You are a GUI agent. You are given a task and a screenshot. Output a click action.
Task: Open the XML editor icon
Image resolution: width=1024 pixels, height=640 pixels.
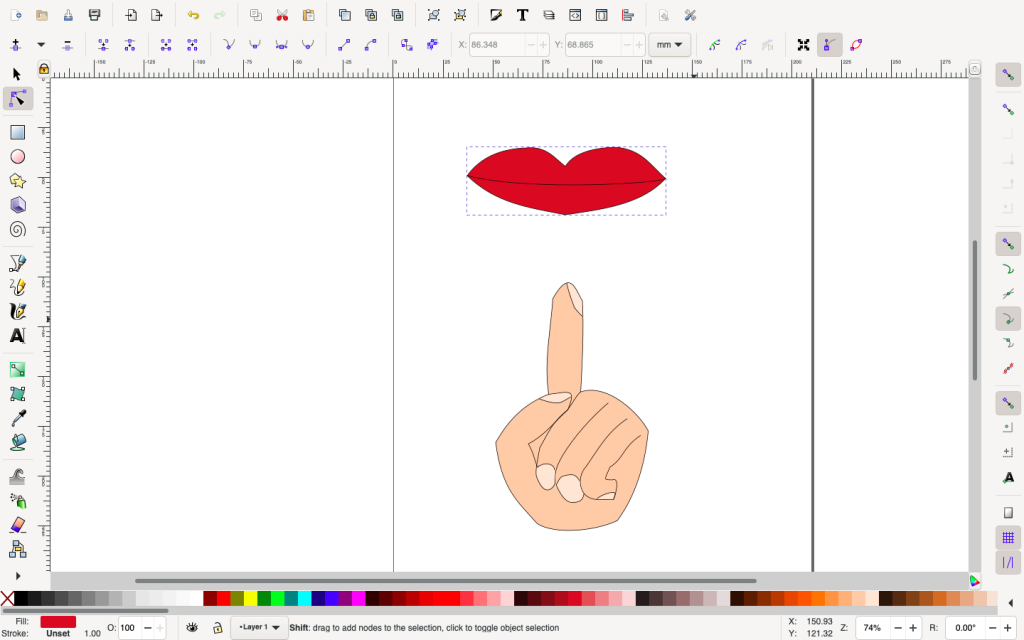click(x=575, y=15)
